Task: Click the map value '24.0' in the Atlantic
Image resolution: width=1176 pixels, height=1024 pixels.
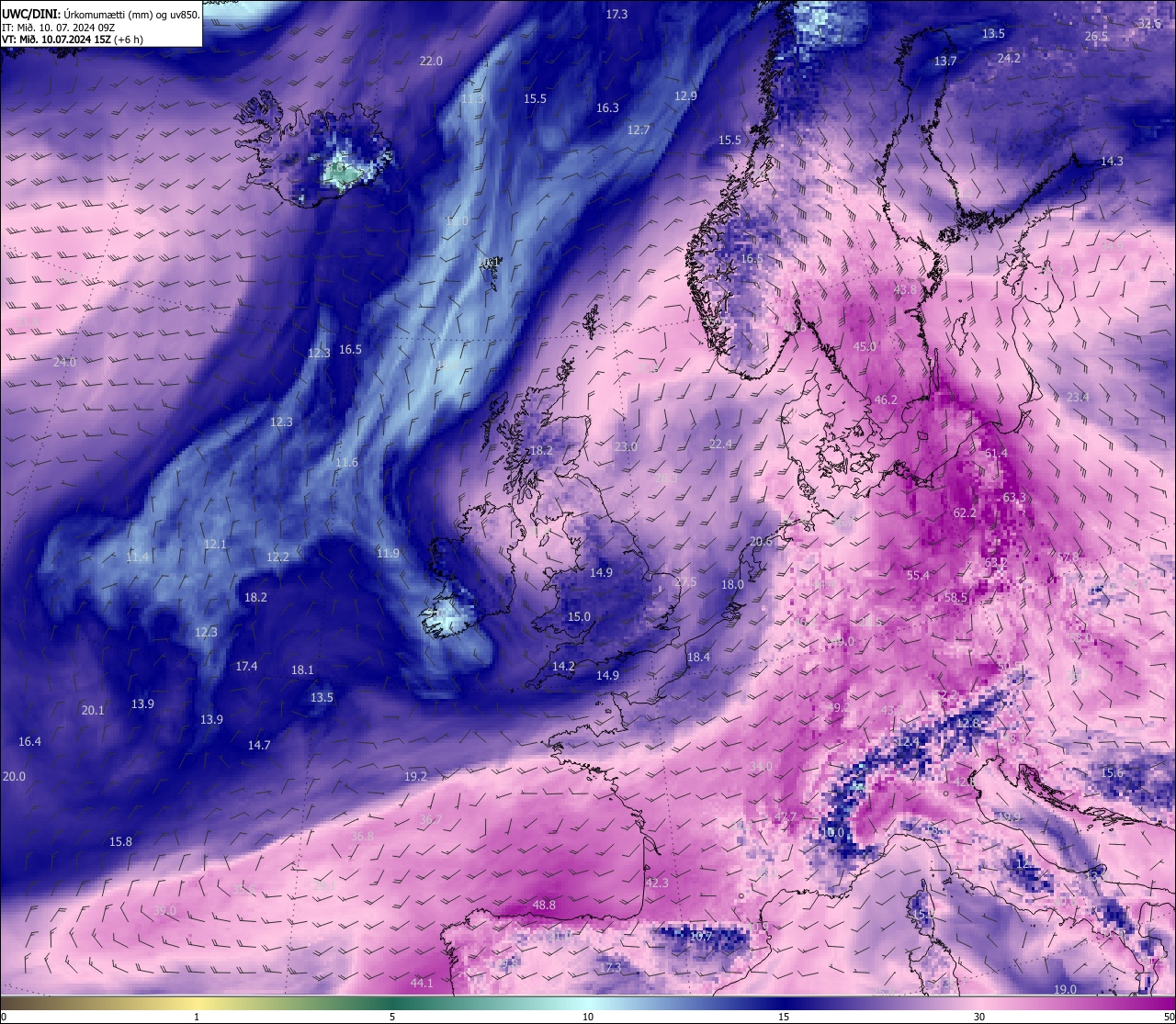Action: click(64, 363)
